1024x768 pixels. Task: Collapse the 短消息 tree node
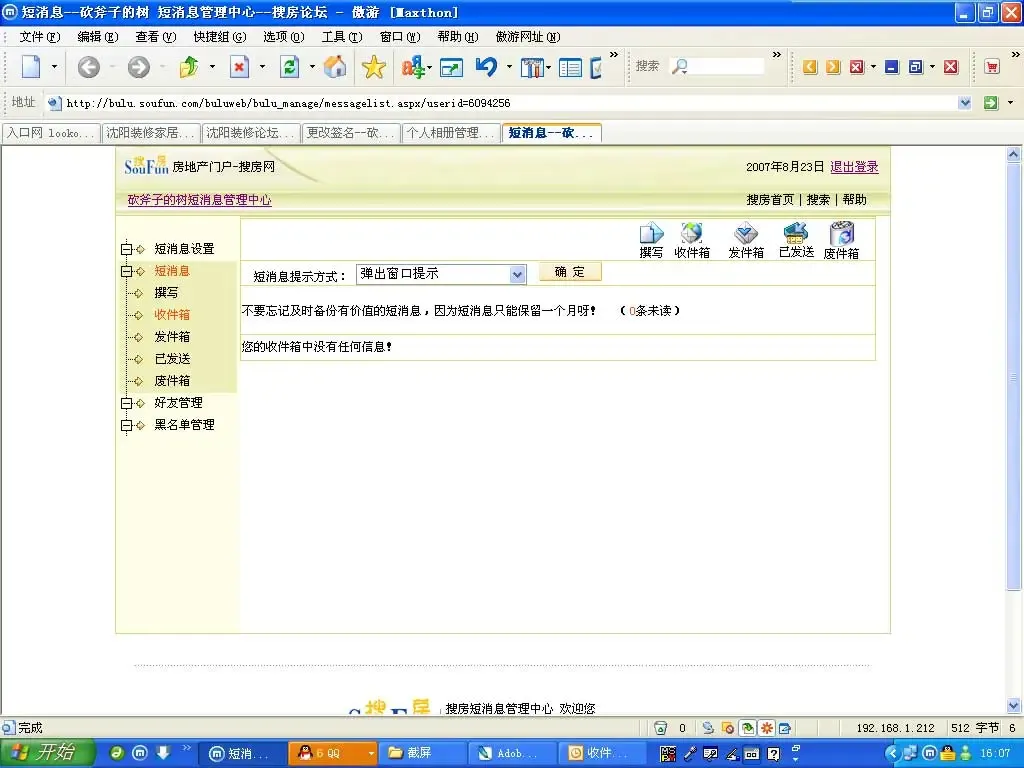(x=127, y=271)
